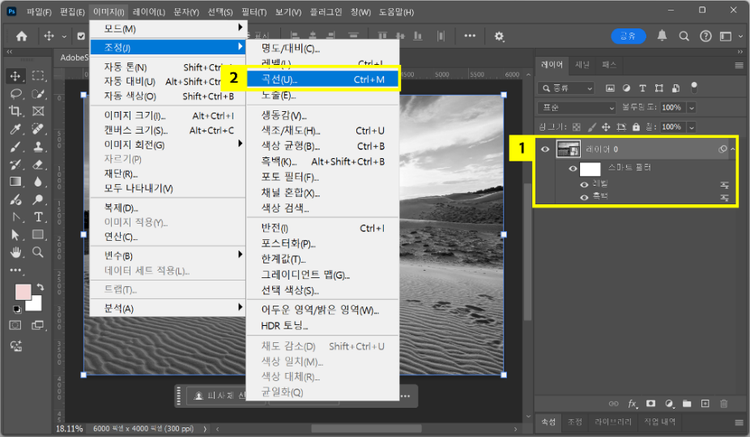Swap foreground and background colors arrow
750x437 pixels.
(x=40, y=287)
